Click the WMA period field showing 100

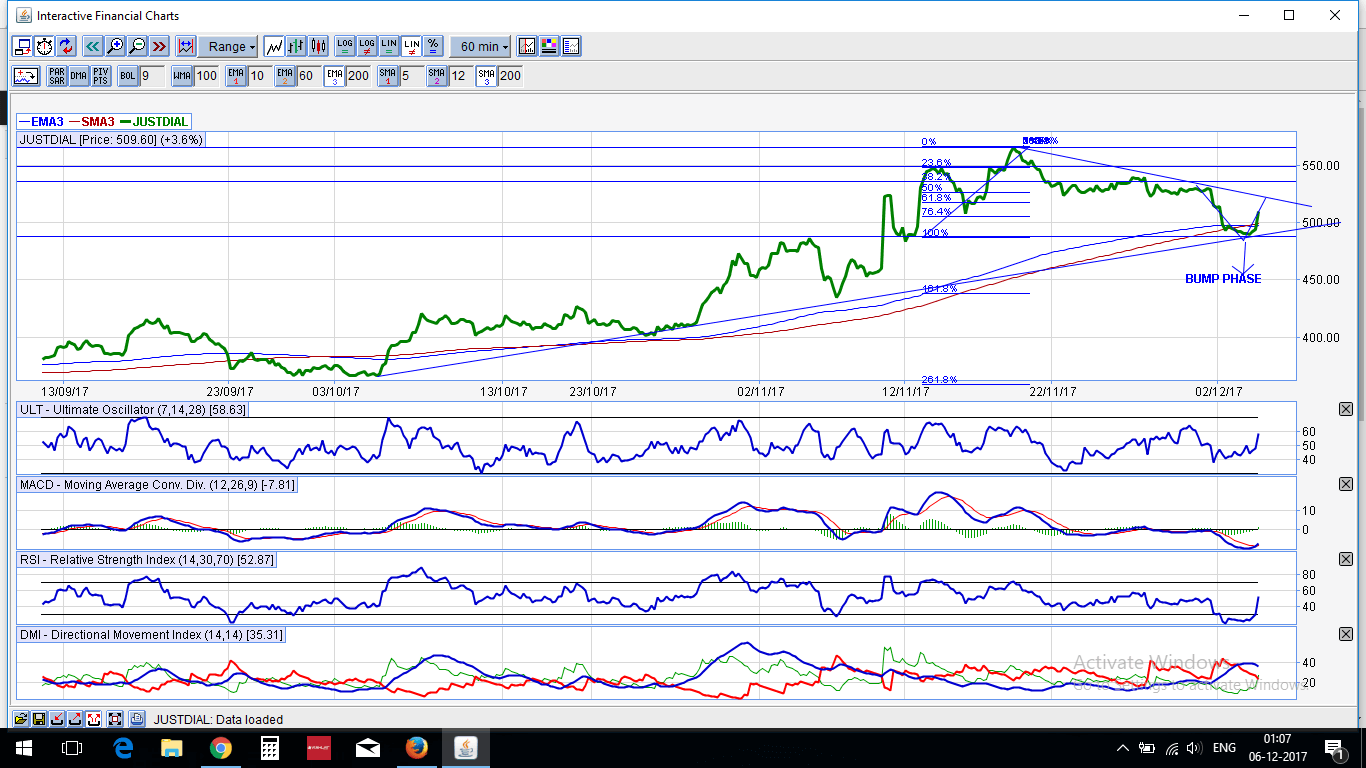pos(206,76)
